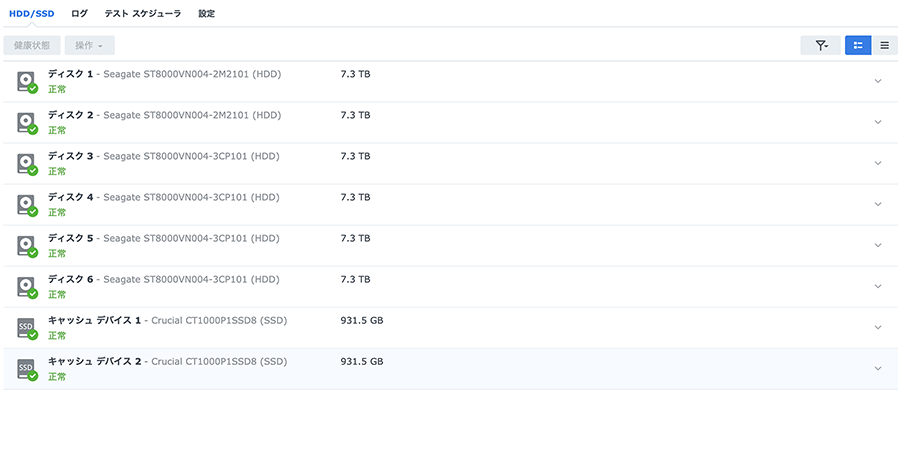The width and height of the screenshot is (900, 451).
Task: Open the filter funnel menu
Action: pyautogui.click(x=820, y=46)
